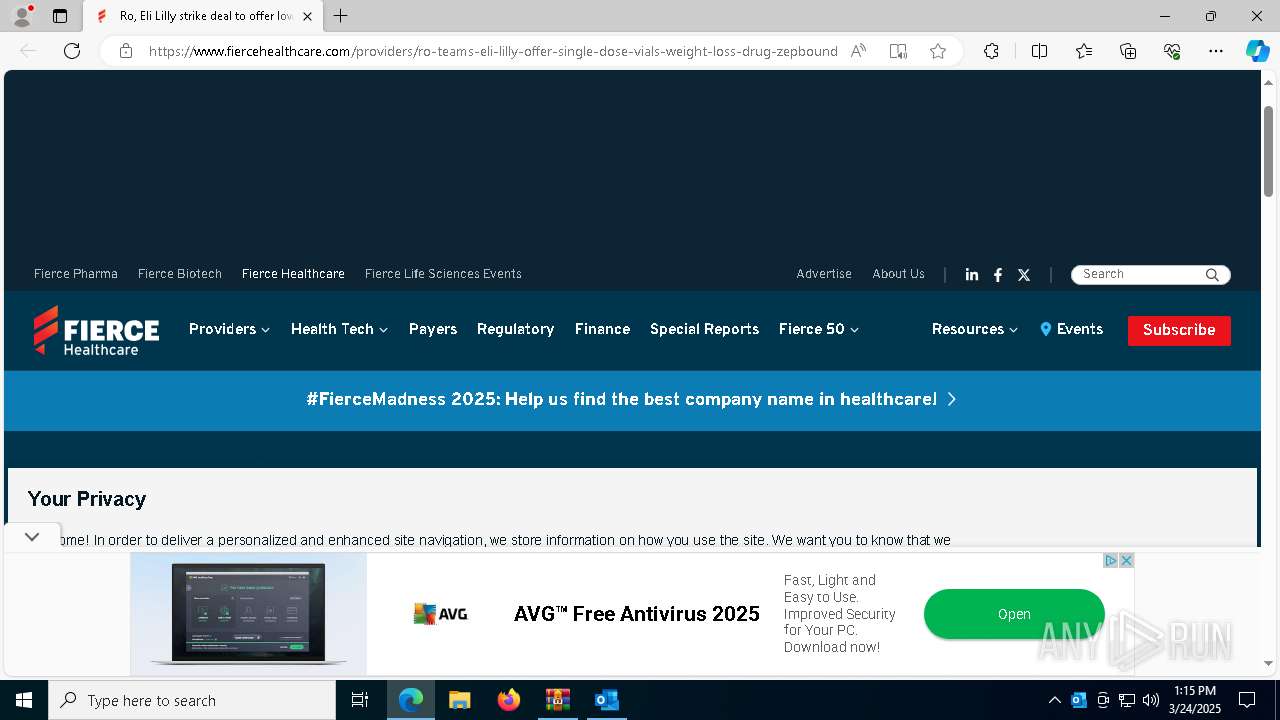
Task: Click the address bar URL
Action: [493, 51]
